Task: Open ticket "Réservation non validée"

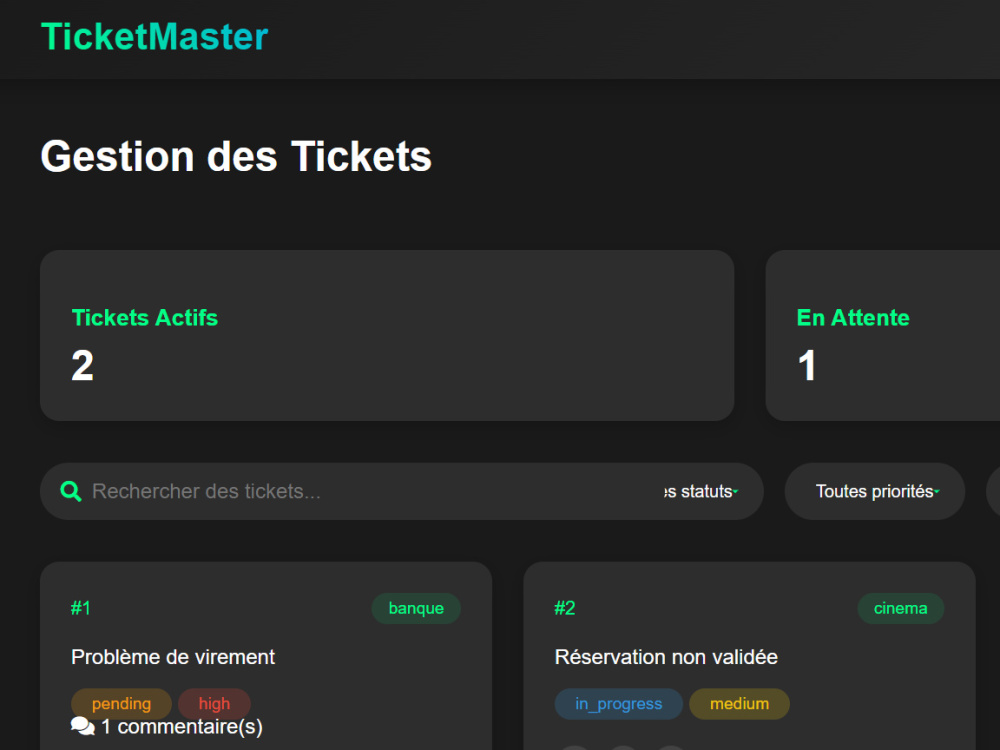Action: pyautogui.click(x=666, y=657)
